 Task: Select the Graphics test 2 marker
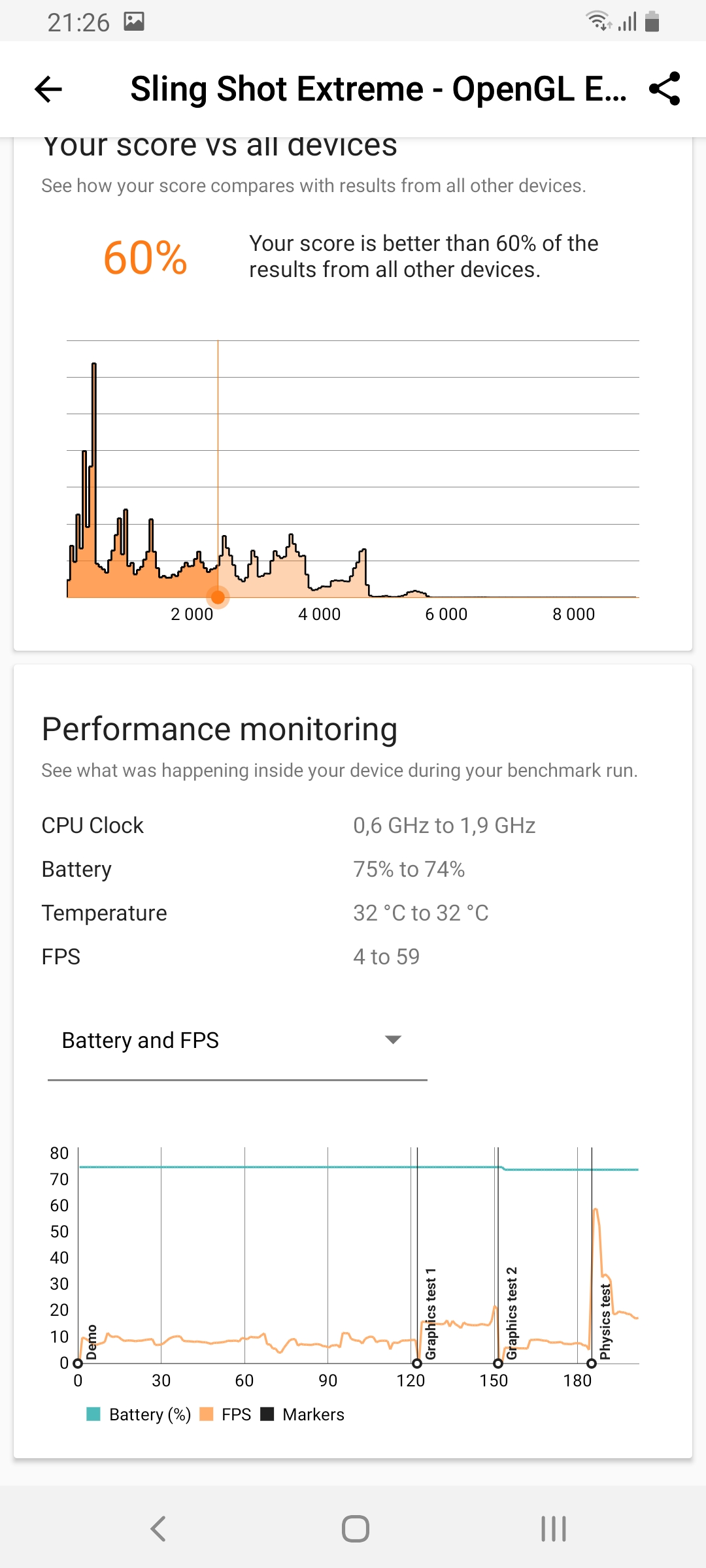(498, 1363)
